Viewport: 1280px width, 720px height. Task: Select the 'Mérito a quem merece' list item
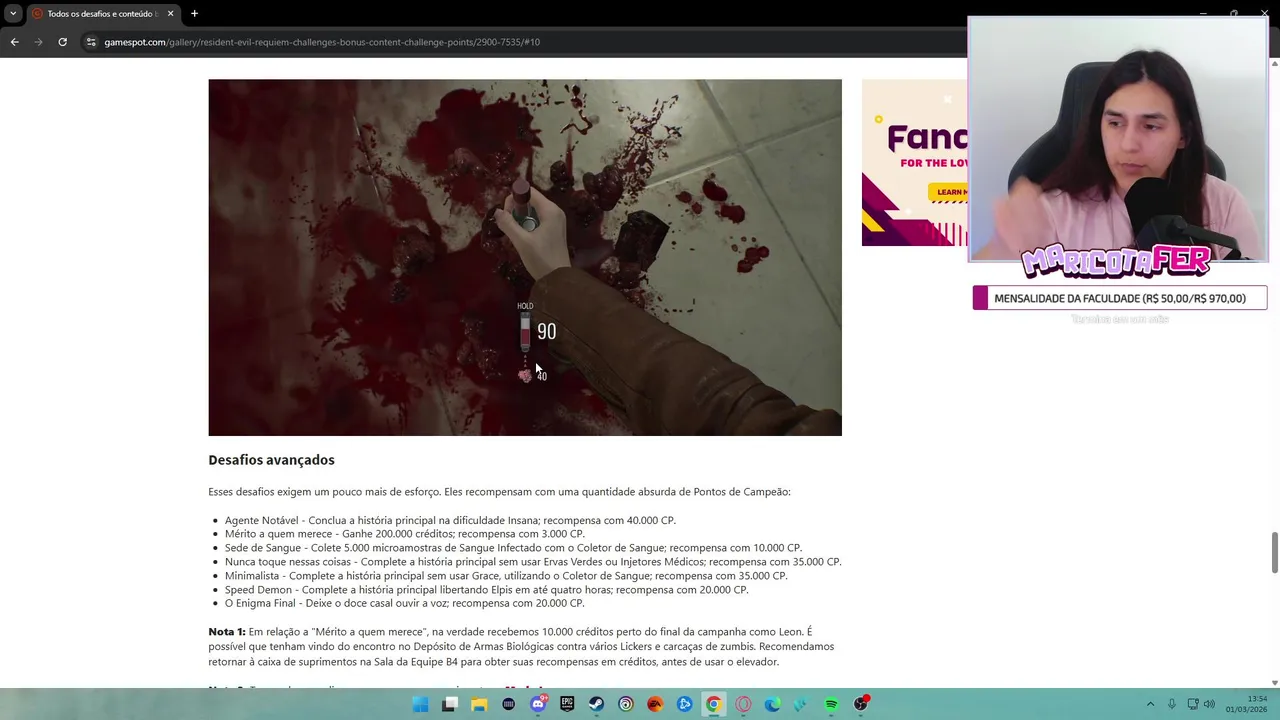point(404,534)
